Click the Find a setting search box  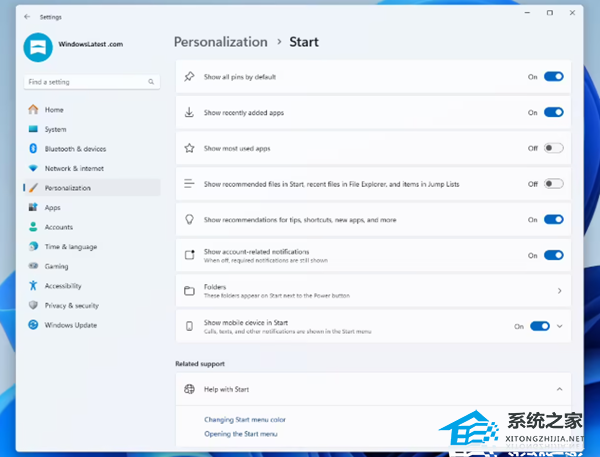pyautogui.click(x=92, y=82)
